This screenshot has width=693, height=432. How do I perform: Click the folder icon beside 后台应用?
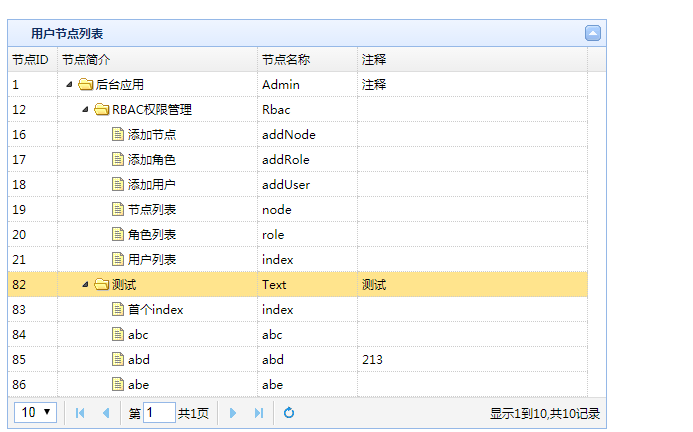85,85
